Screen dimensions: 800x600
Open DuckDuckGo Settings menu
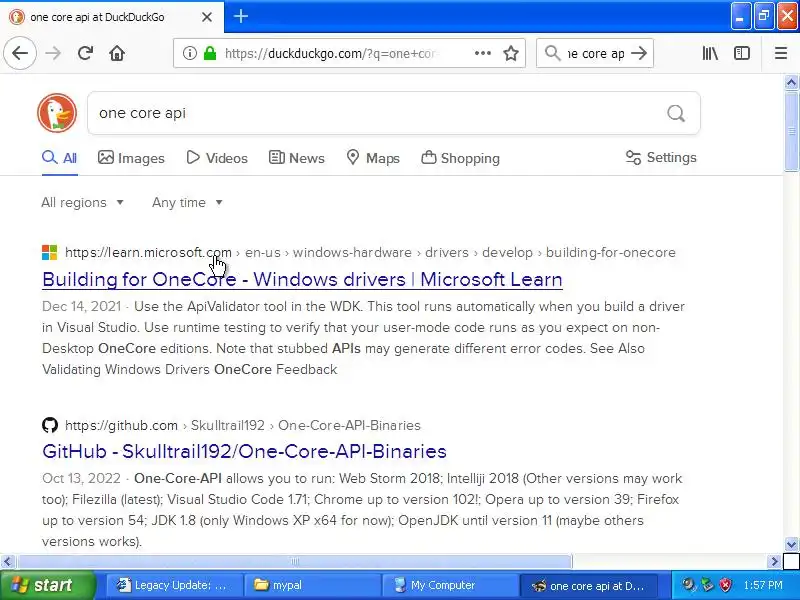click(x=661, y=158)
